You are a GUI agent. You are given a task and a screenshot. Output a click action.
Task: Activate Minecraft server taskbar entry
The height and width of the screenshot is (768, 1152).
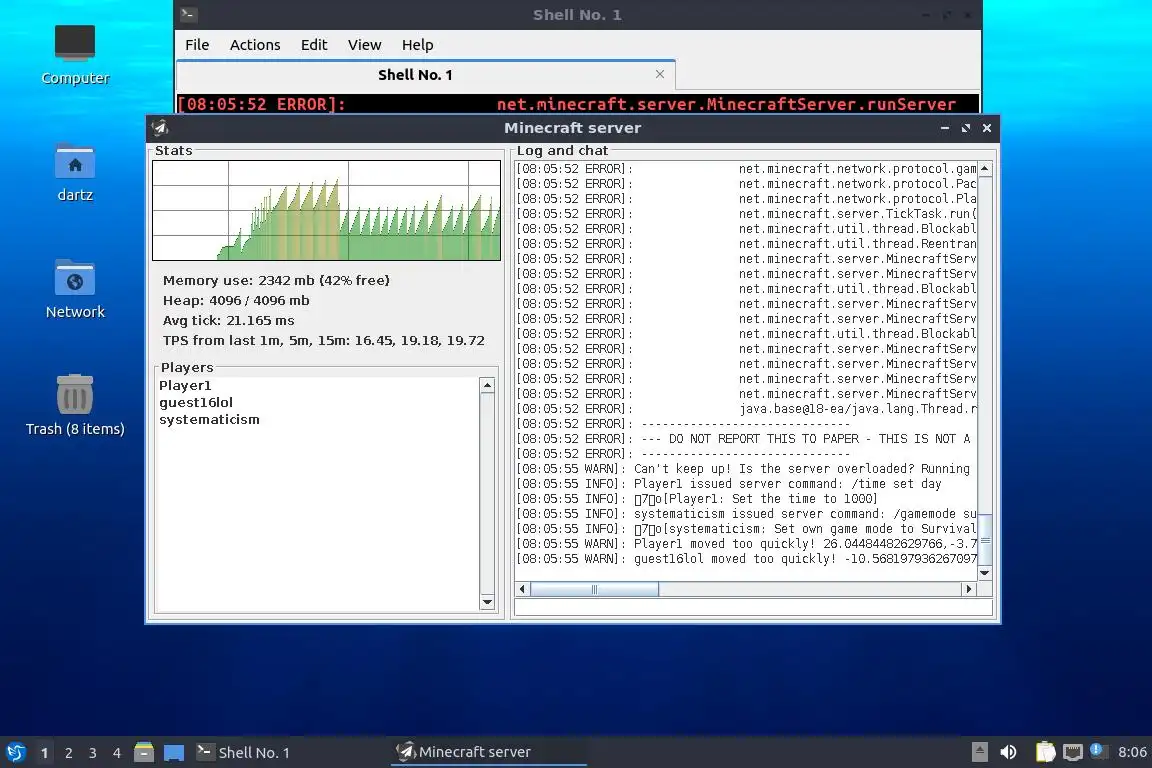click(x=489, y=752)
